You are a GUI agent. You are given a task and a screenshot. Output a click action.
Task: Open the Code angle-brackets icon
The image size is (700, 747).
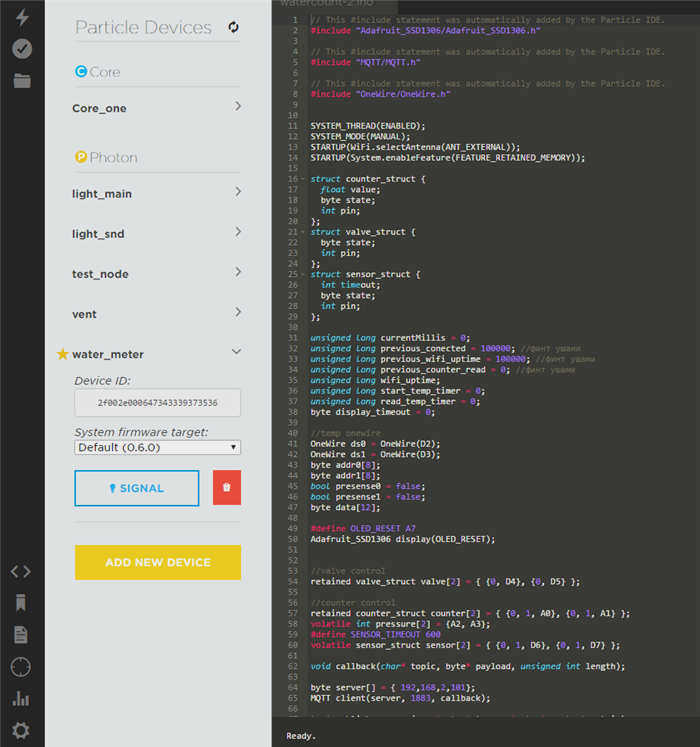tap(21, 571)
